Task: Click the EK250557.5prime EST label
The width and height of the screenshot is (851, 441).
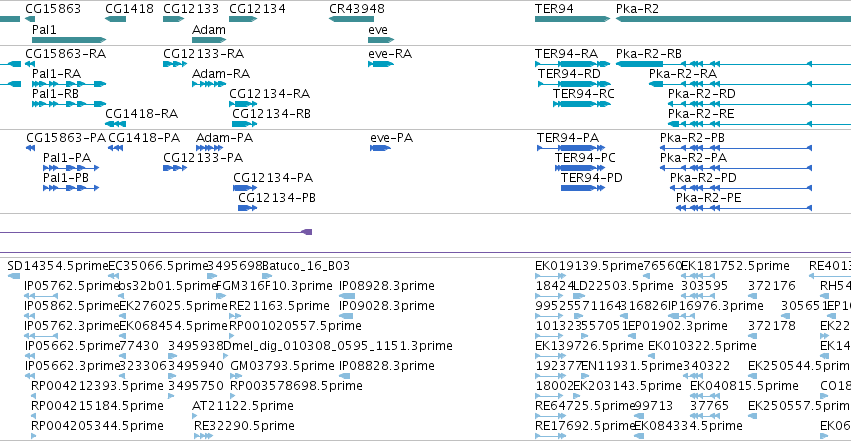Action: [799, 406]
